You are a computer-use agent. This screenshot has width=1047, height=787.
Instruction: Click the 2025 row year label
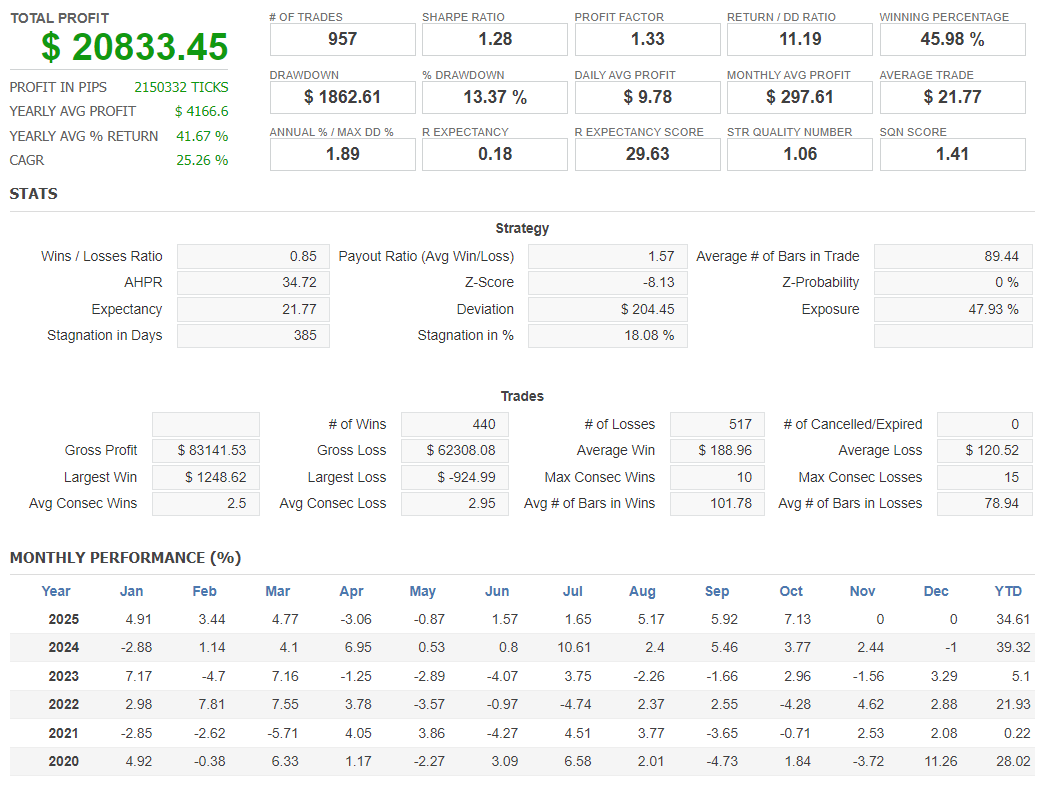(64, 619)
